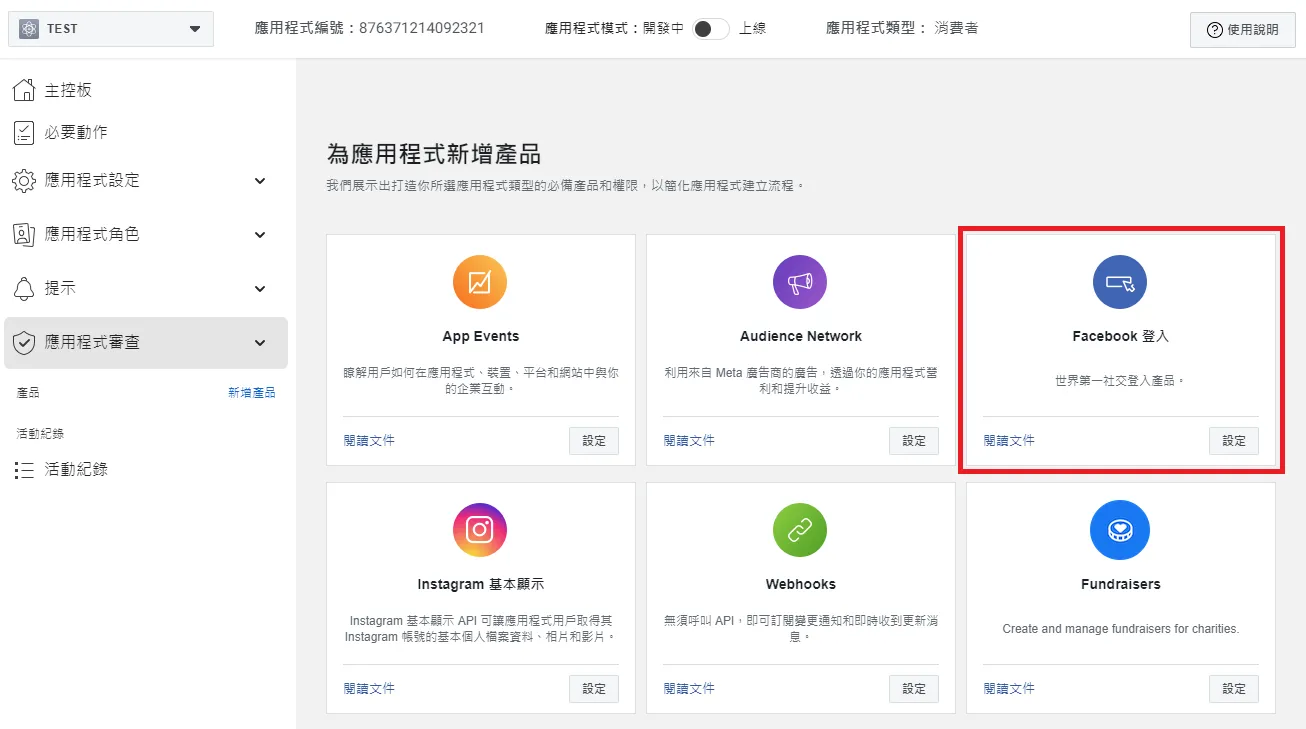Open 閱讀文件 for Instagram 基本顯示
1306x729 pixels.
(x=369, y=688)
